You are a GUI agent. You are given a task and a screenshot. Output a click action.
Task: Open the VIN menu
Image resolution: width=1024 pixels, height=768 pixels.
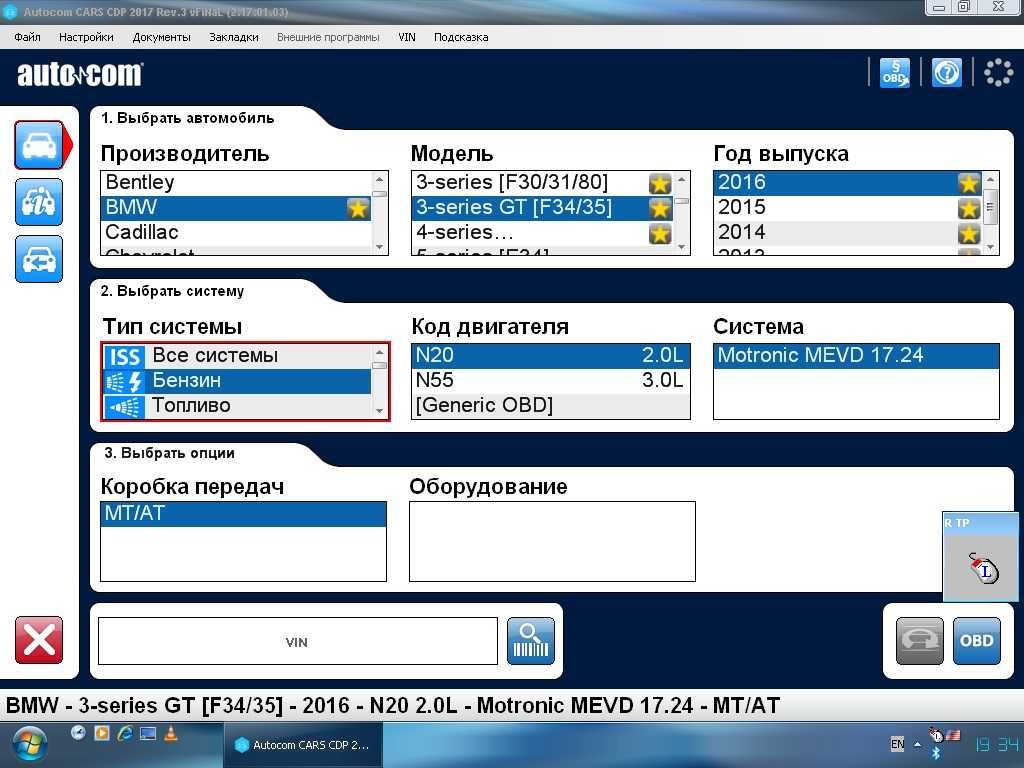407,37
